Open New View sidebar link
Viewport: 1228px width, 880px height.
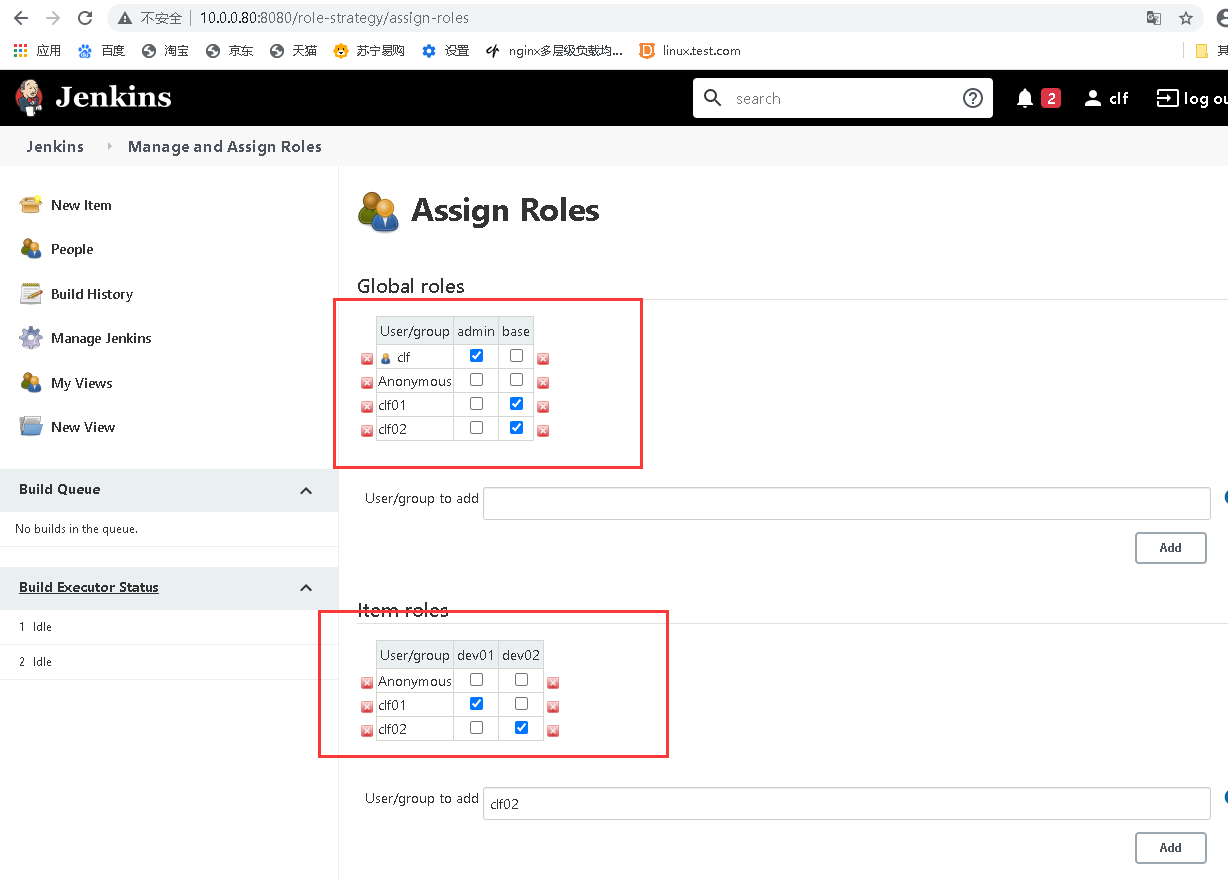pos(83,427)
